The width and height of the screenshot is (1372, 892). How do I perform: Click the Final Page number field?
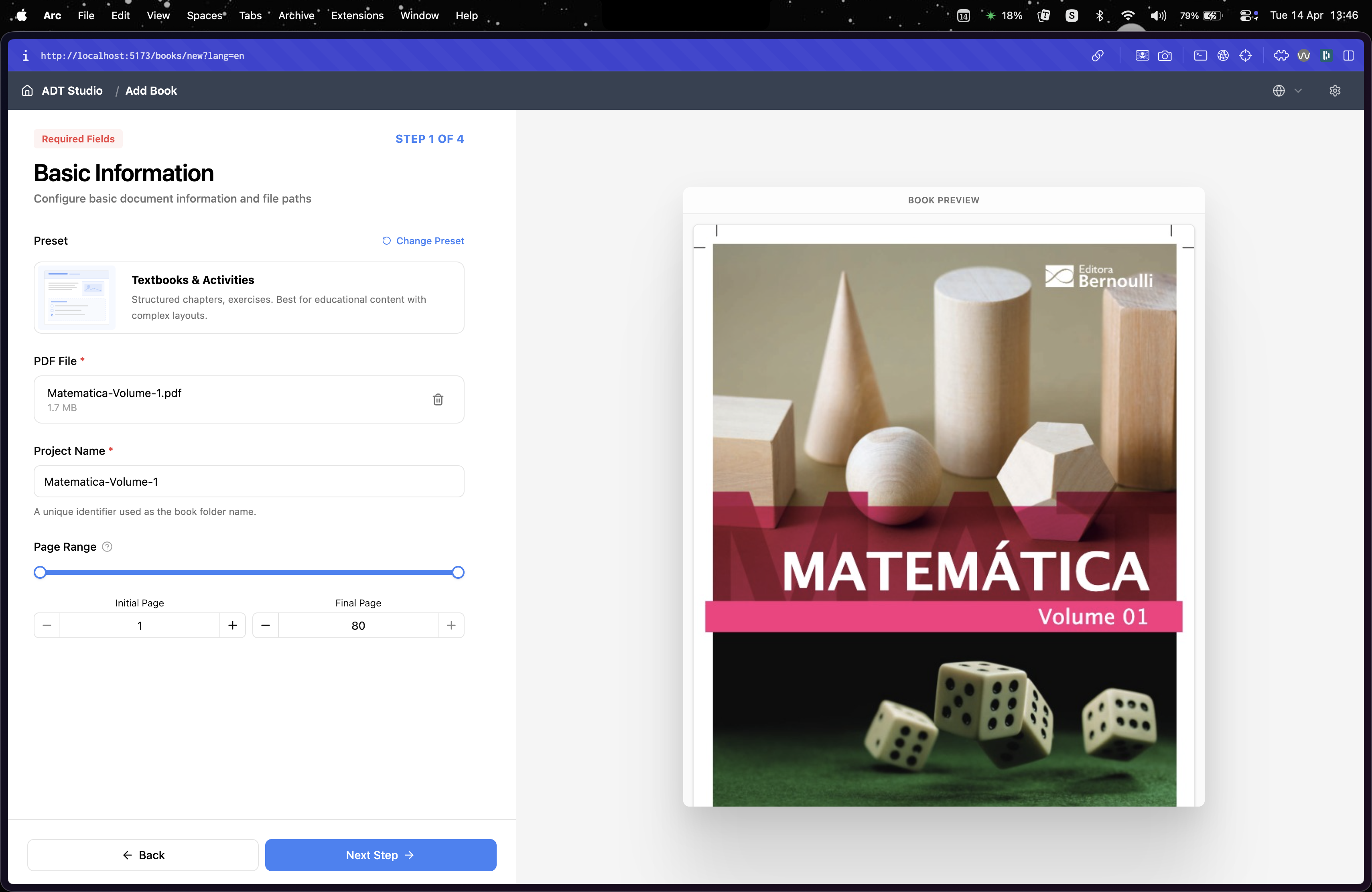(359, 625)
